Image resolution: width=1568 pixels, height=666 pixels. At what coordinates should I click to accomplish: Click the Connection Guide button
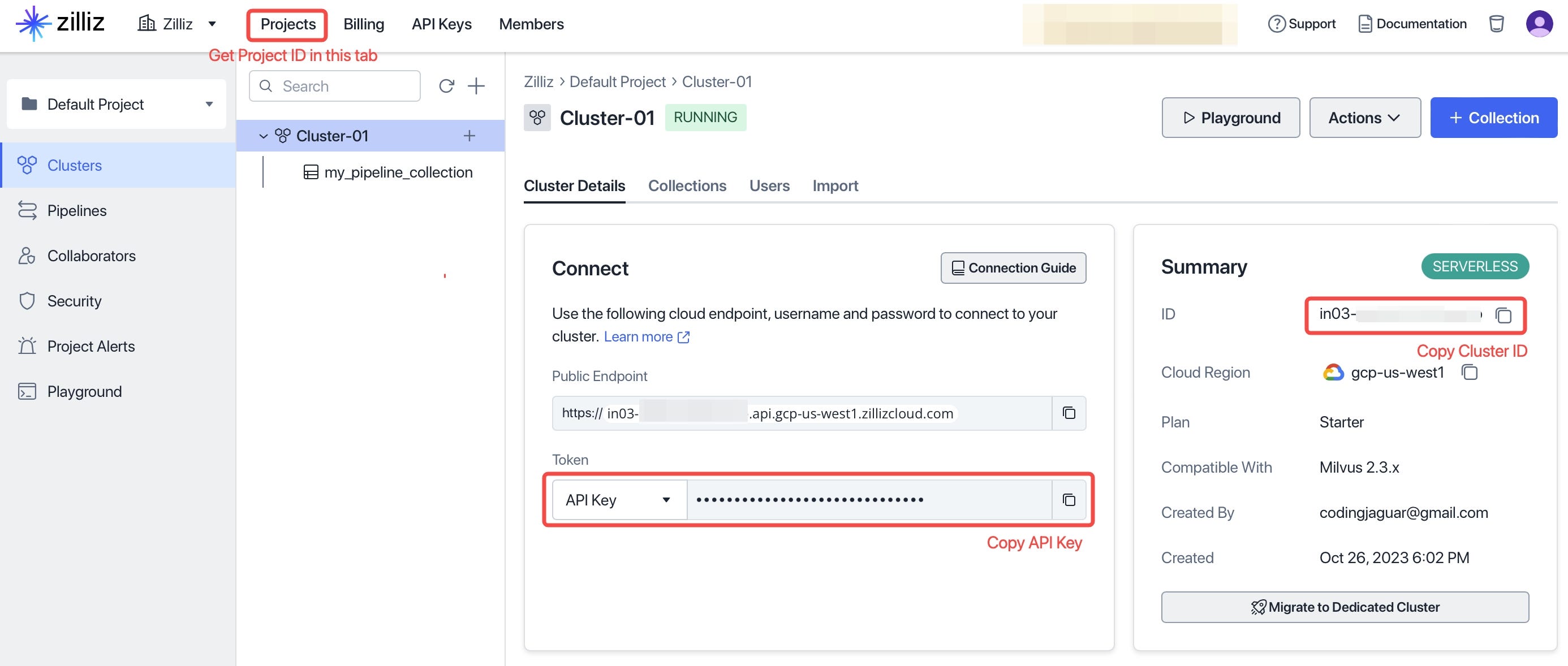pyautogui.click(x=1013, y=267)
